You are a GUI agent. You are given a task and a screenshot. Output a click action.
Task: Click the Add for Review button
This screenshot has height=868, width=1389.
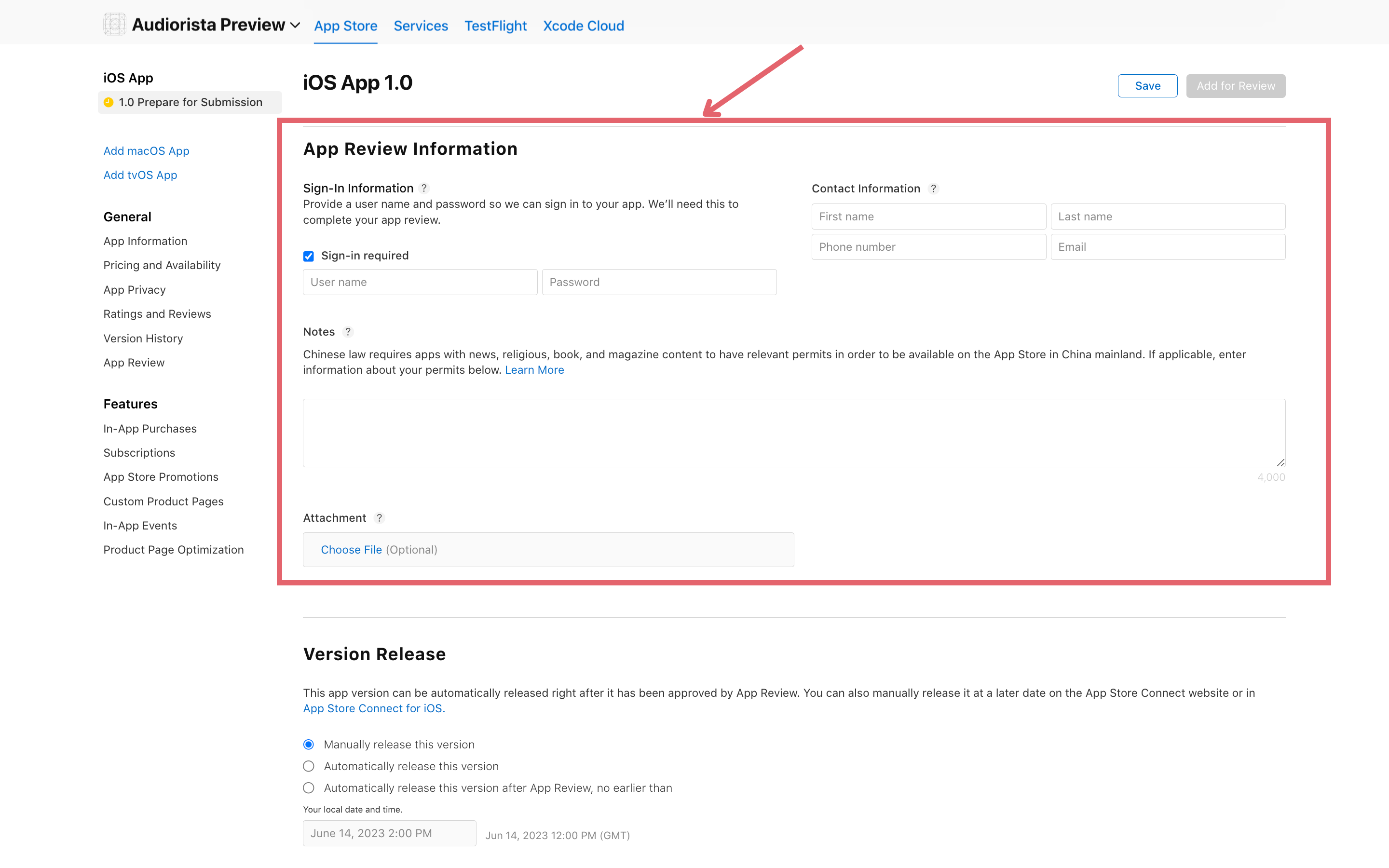(x=1236, y=85)
